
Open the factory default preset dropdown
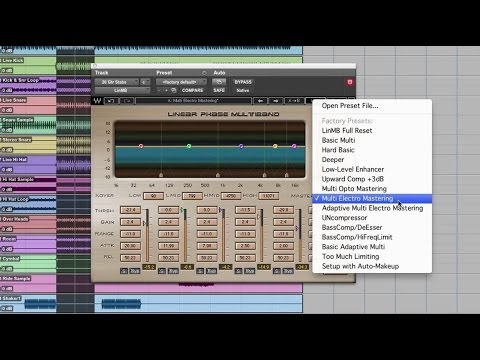tap(181, 82)
